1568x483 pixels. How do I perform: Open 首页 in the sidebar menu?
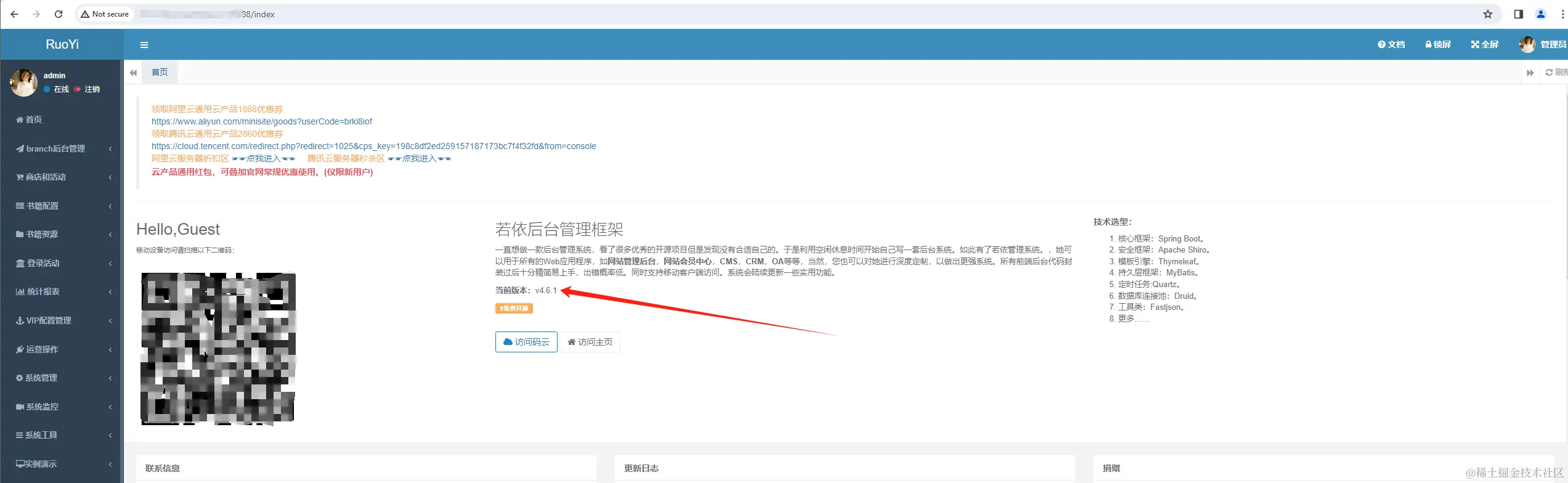pyautogui.click(x=29, y=120)
